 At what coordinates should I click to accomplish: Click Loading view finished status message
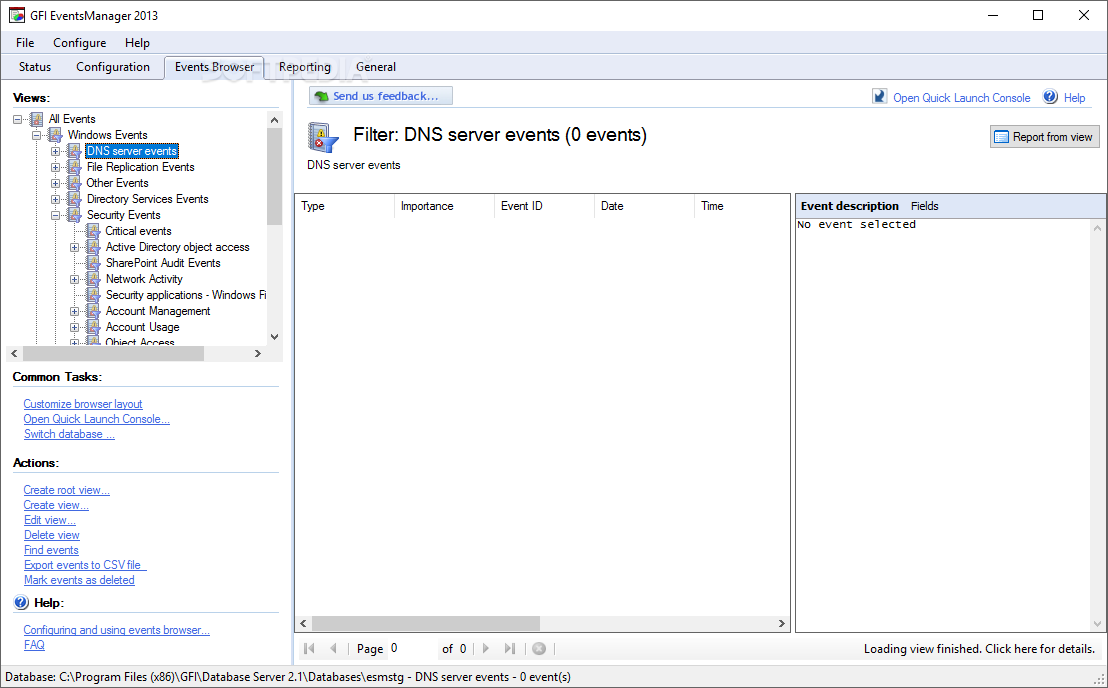(x=979, y=648)
